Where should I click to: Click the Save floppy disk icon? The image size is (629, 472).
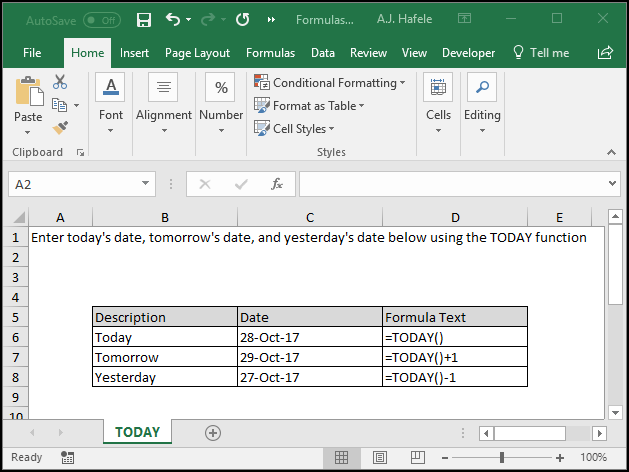click(x=144, y=19)
